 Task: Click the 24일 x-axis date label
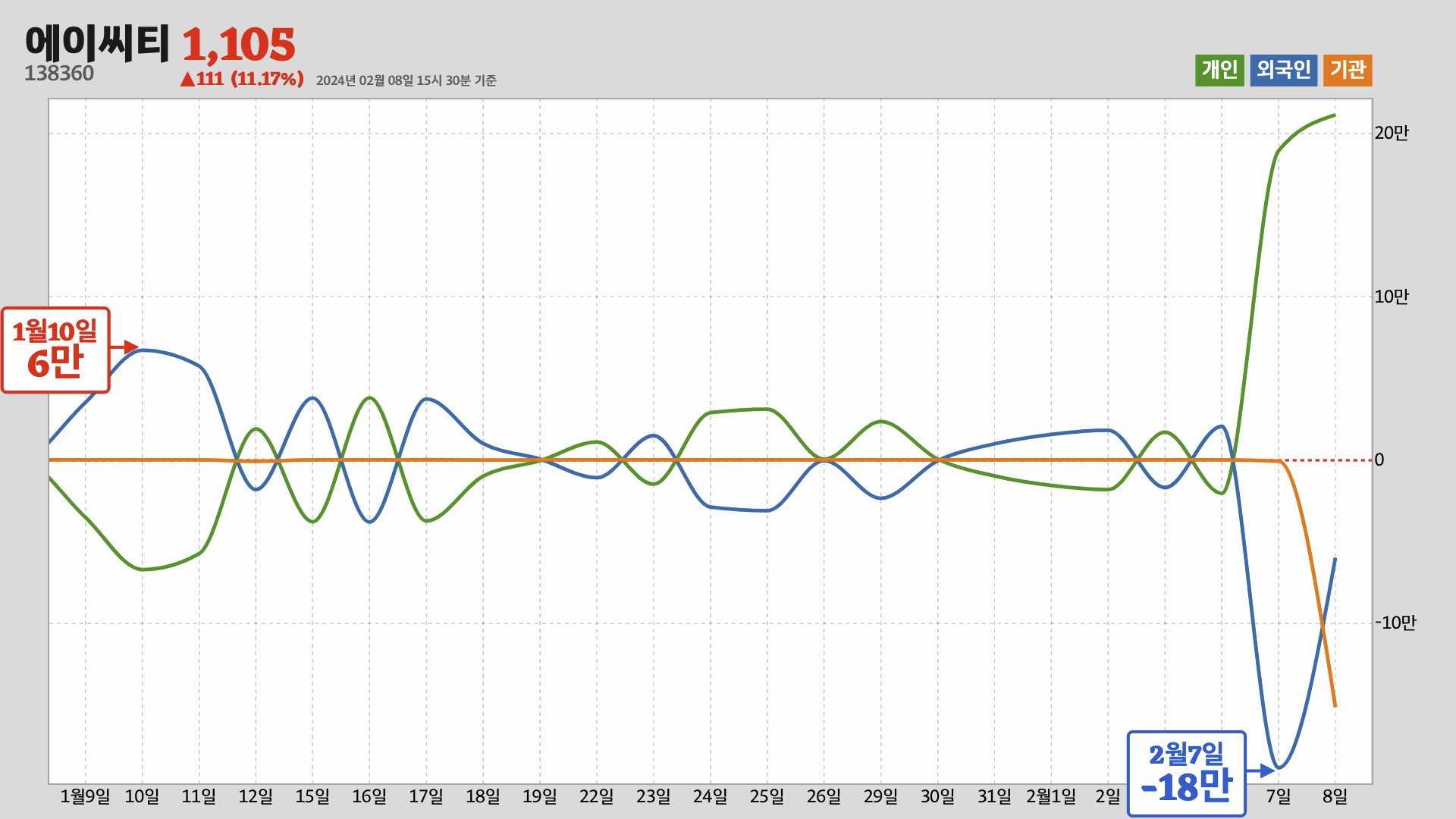coord(711,797)
